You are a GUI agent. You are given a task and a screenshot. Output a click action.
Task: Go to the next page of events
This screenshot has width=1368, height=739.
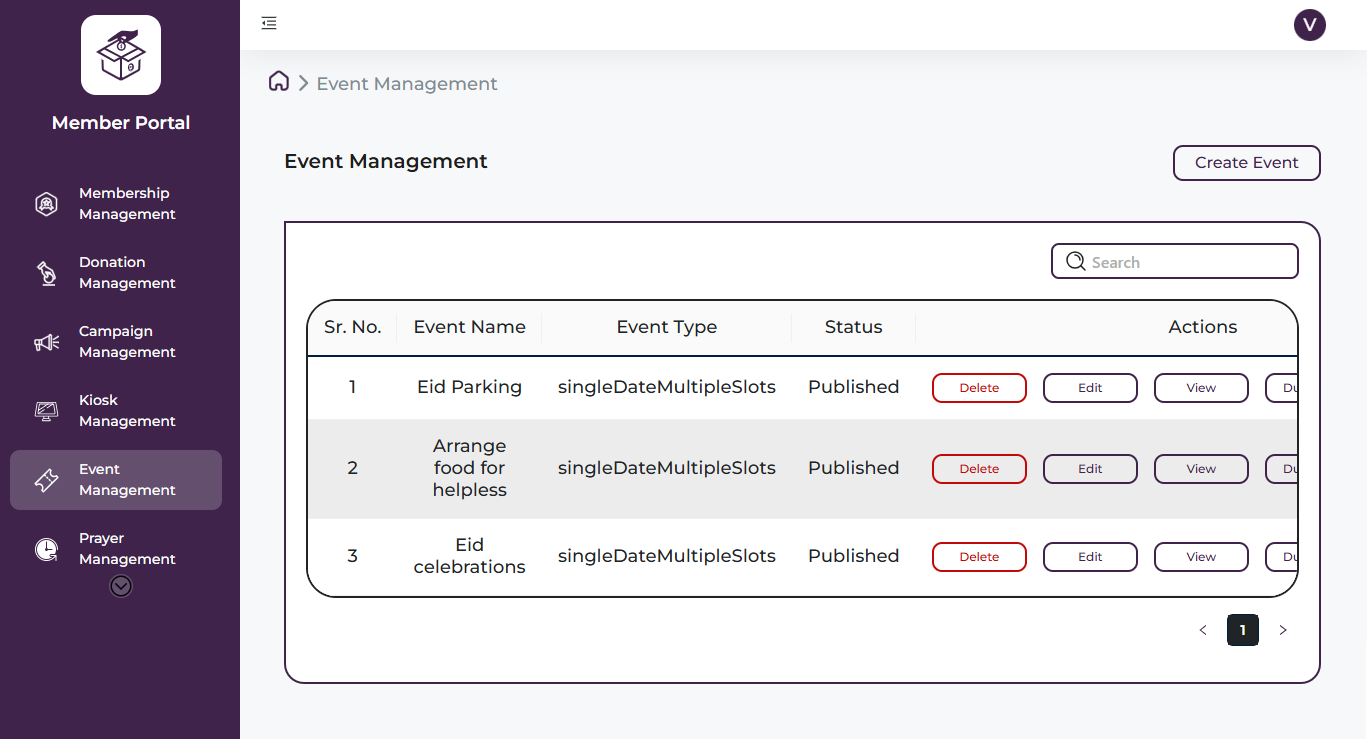[1283, 630]
